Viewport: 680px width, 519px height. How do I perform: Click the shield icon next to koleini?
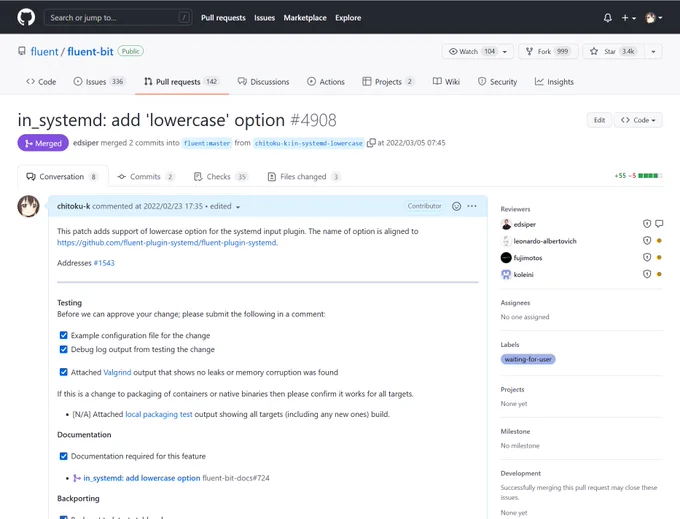[647, 274]
